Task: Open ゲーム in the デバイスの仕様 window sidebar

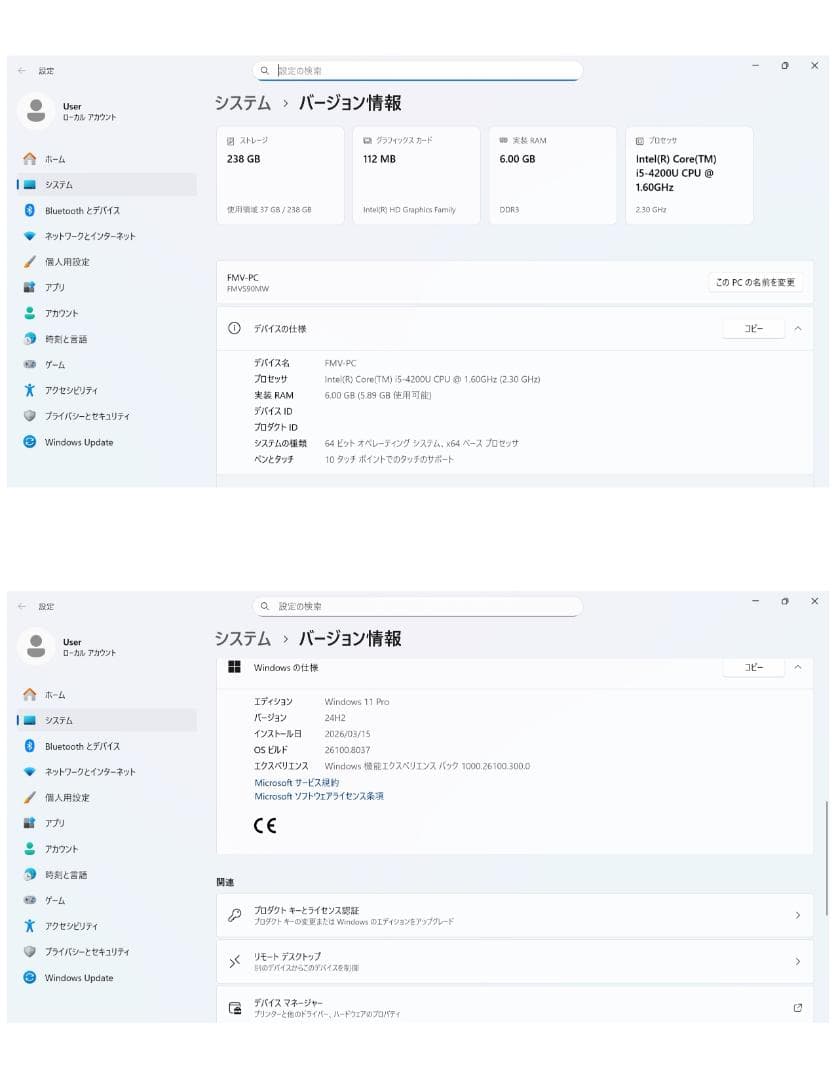Action: [107, 364]
